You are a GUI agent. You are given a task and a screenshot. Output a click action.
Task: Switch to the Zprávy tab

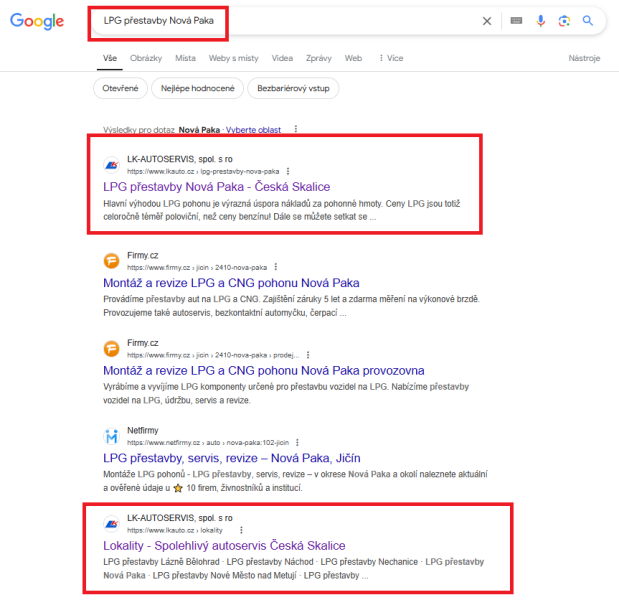click(x=319, y=58)
